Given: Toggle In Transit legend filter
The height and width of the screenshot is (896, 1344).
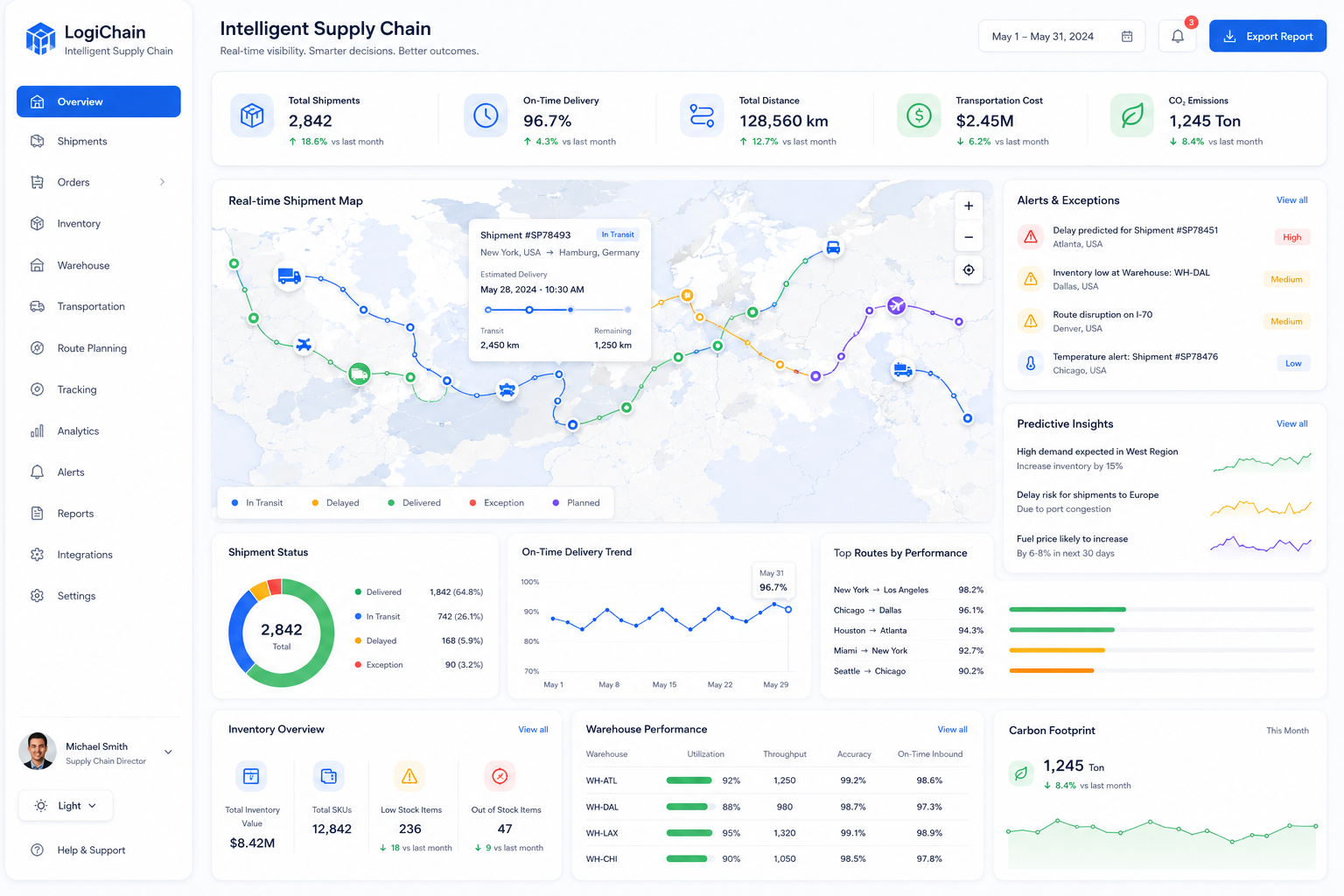Looking at the screenshot, I should (257, 503).
